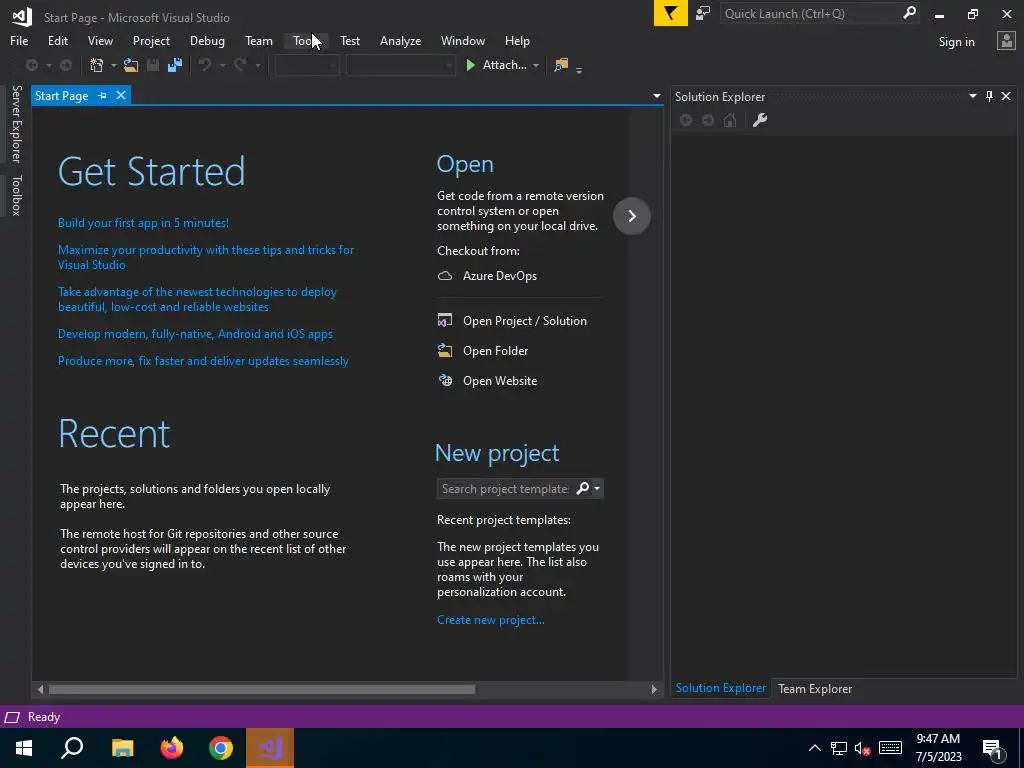Click the Navigate Forward toolbar icon
1024x768 pixels.
coord(66,65)
